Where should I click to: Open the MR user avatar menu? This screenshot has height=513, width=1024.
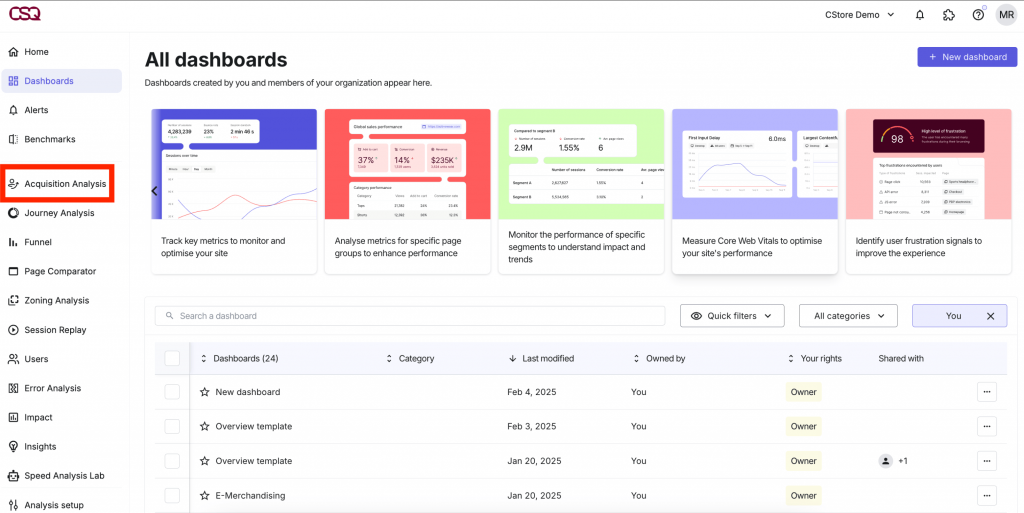[1006, 15]
